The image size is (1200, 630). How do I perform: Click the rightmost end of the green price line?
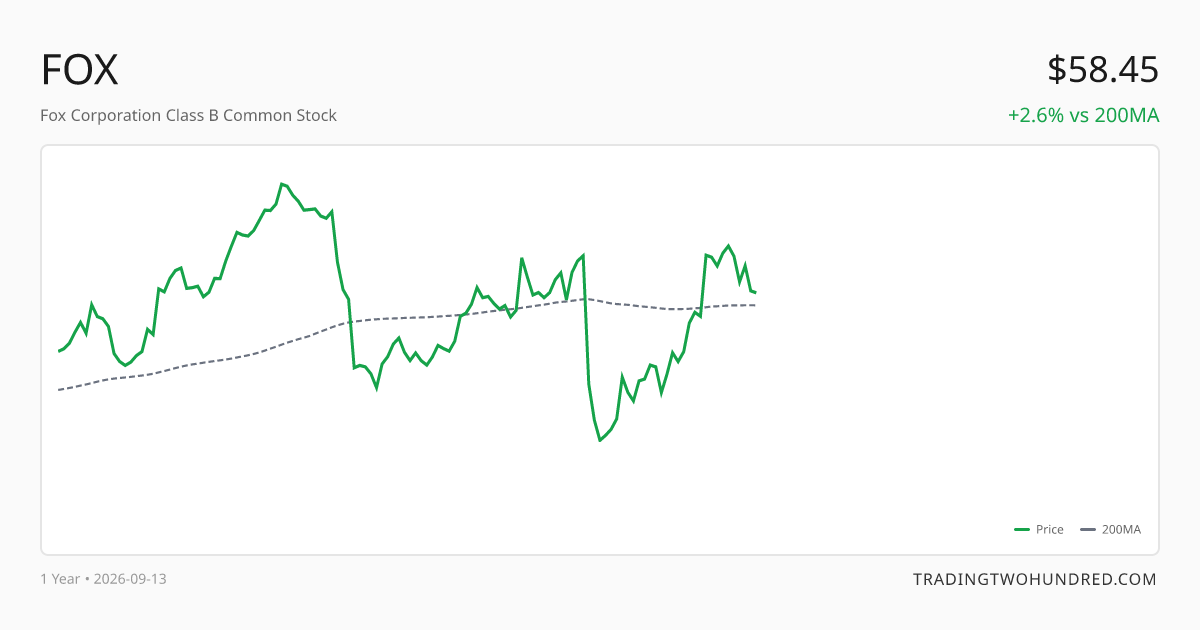(x=755, y=292)
